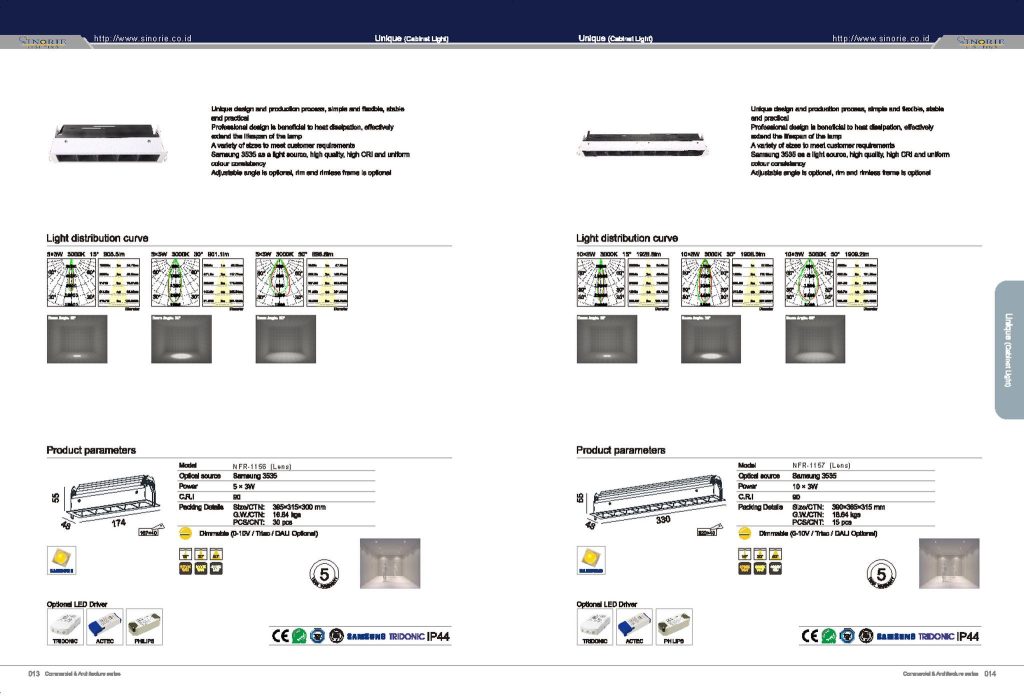Click the yellow Dimmable icon on right page
Screen dimensions: 1024x700
pos(744,533)
